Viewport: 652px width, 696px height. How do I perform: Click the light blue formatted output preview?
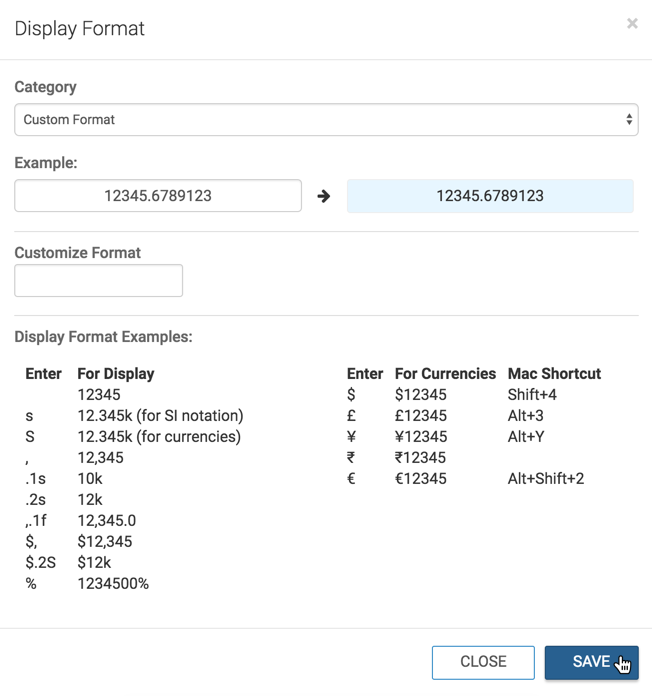[x=490, y=196]
